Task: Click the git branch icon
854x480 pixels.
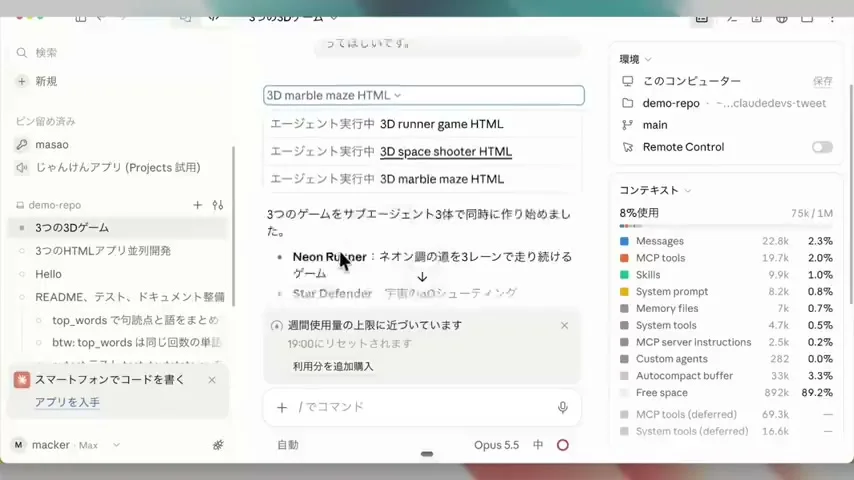Action: point(627,125)
